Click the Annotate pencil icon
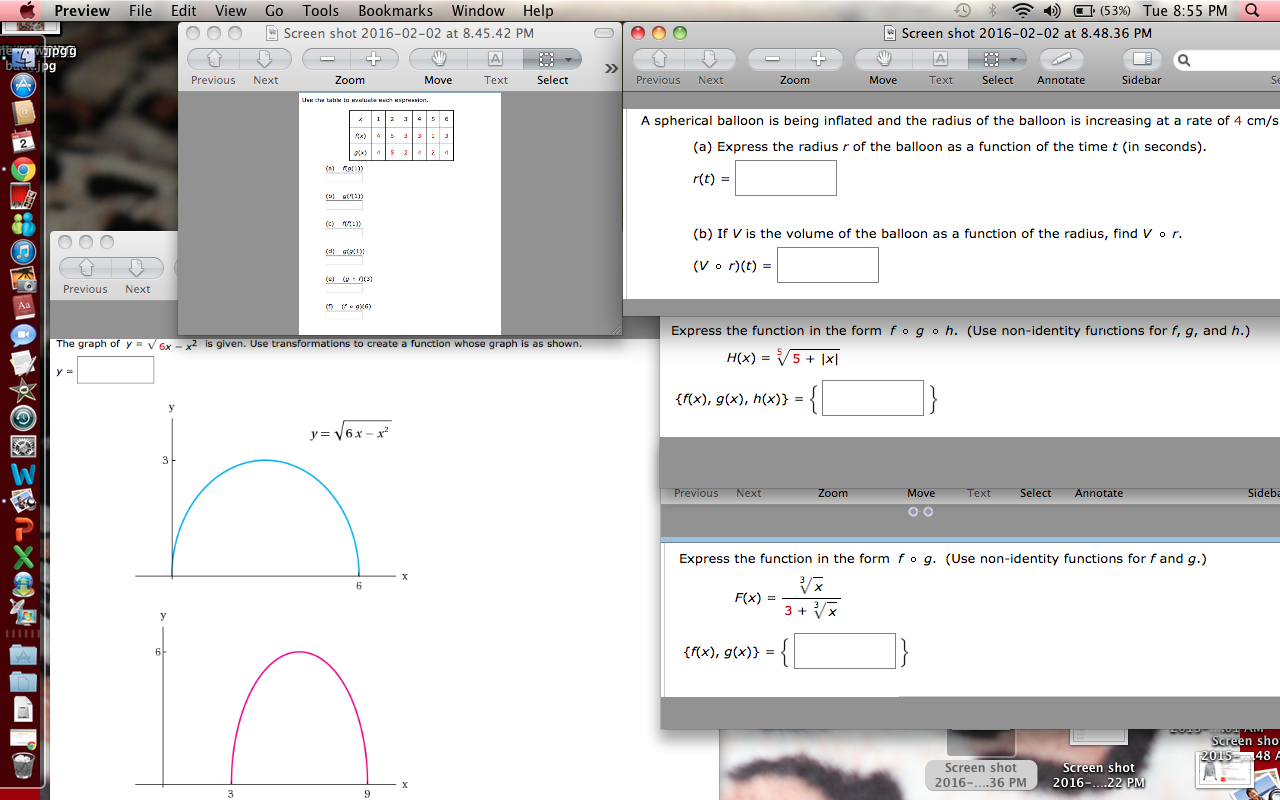The width and height of the screenshot is (1280, 800). click(1060, 59)
